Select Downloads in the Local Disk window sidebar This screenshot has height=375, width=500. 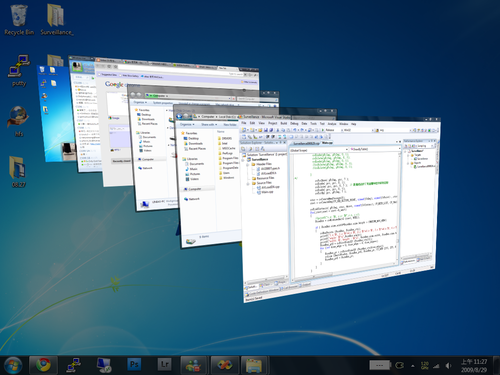click(x=193, y=143)
